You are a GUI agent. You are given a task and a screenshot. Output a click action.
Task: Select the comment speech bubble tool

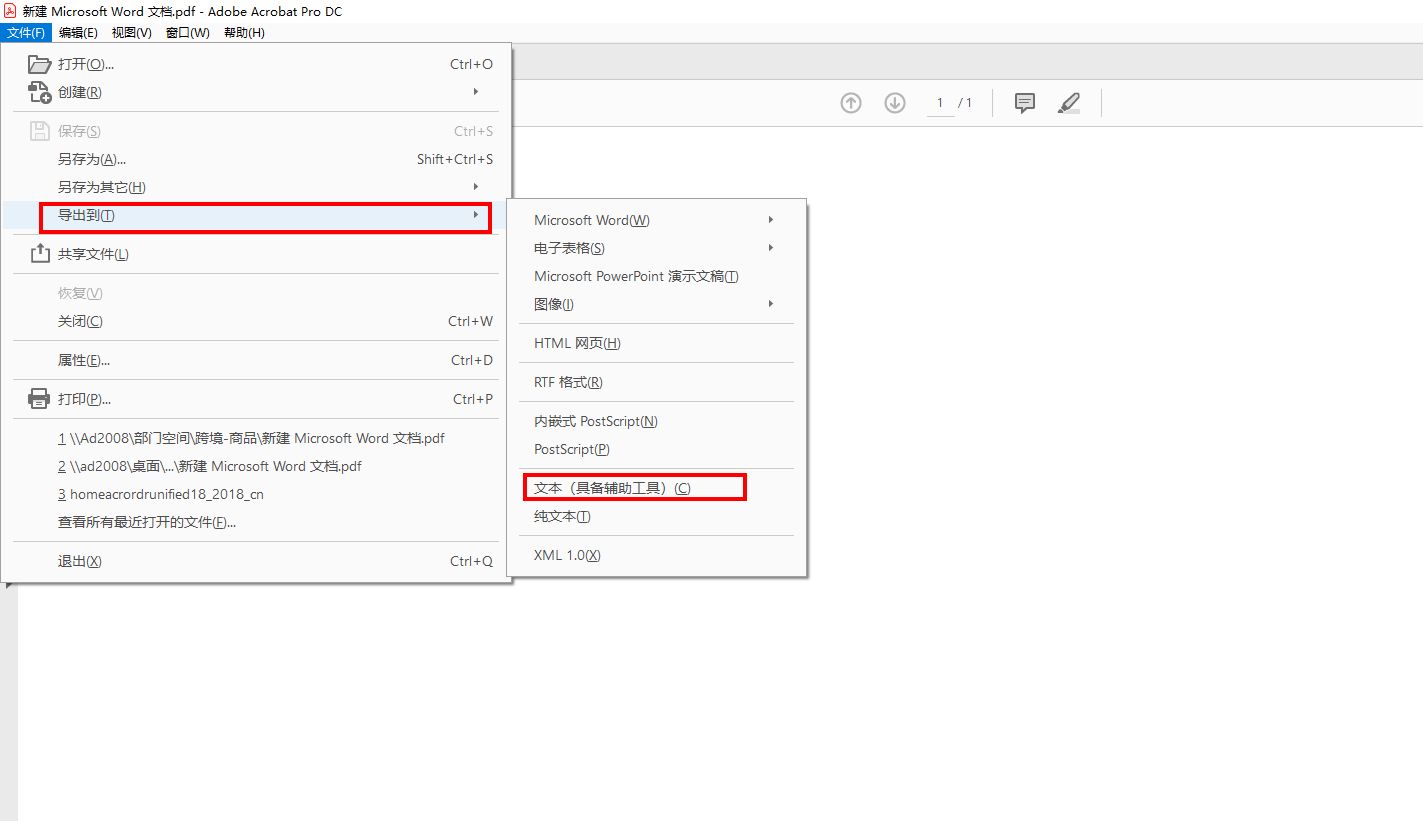[1025, 103]
